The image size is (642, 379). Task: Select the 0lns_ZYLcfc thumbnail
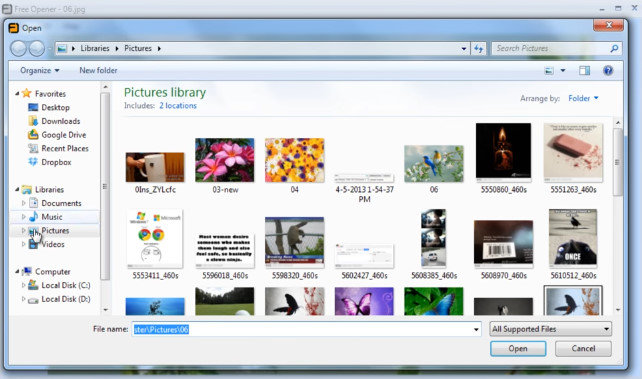tap(155, 167)
